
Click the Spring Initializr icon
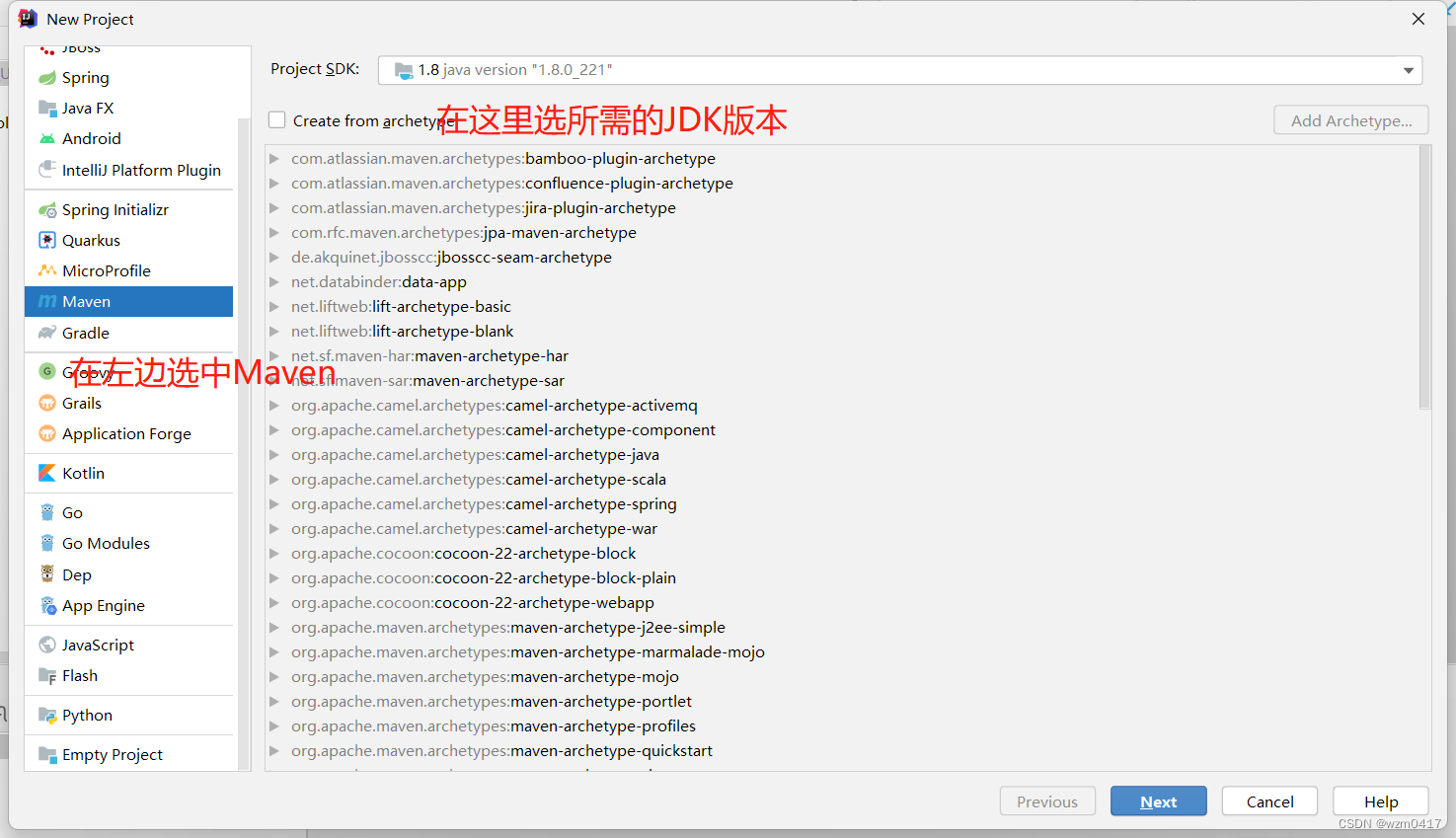click(x=46, y=209)
